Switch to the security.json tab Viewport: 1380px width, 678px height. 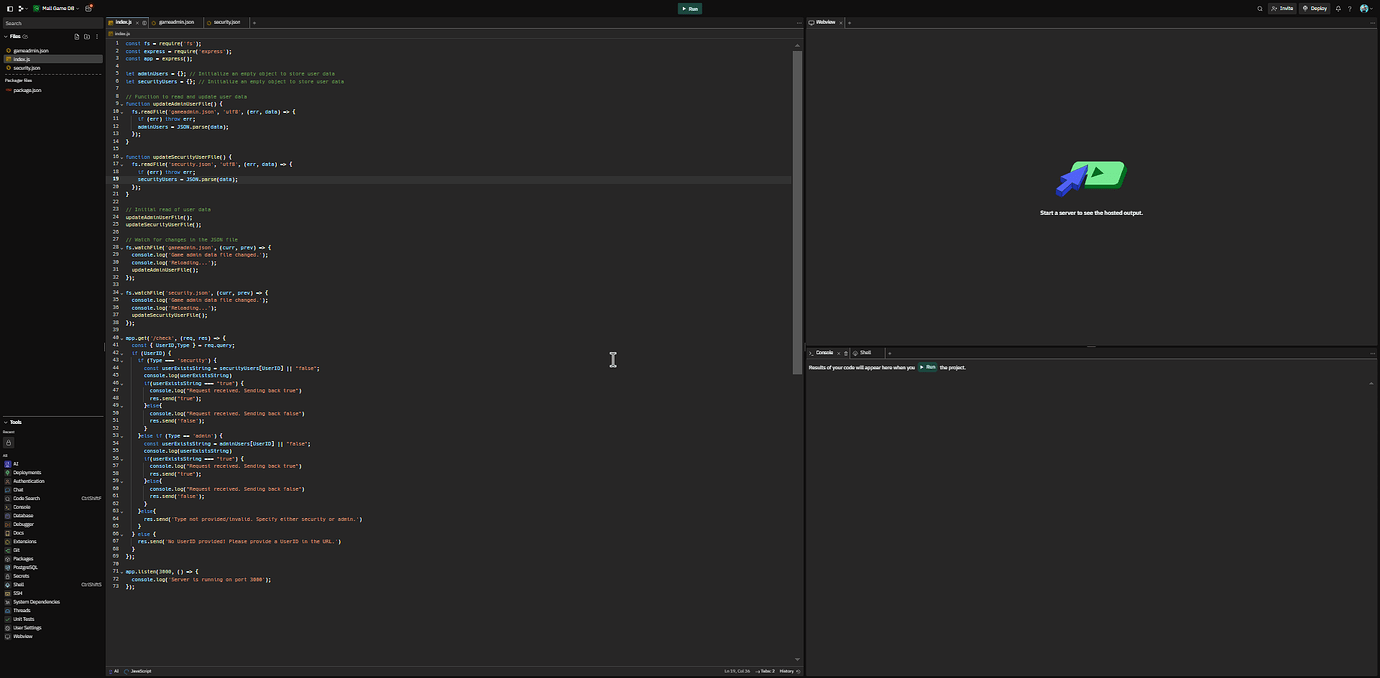click(x=225, y=21)
